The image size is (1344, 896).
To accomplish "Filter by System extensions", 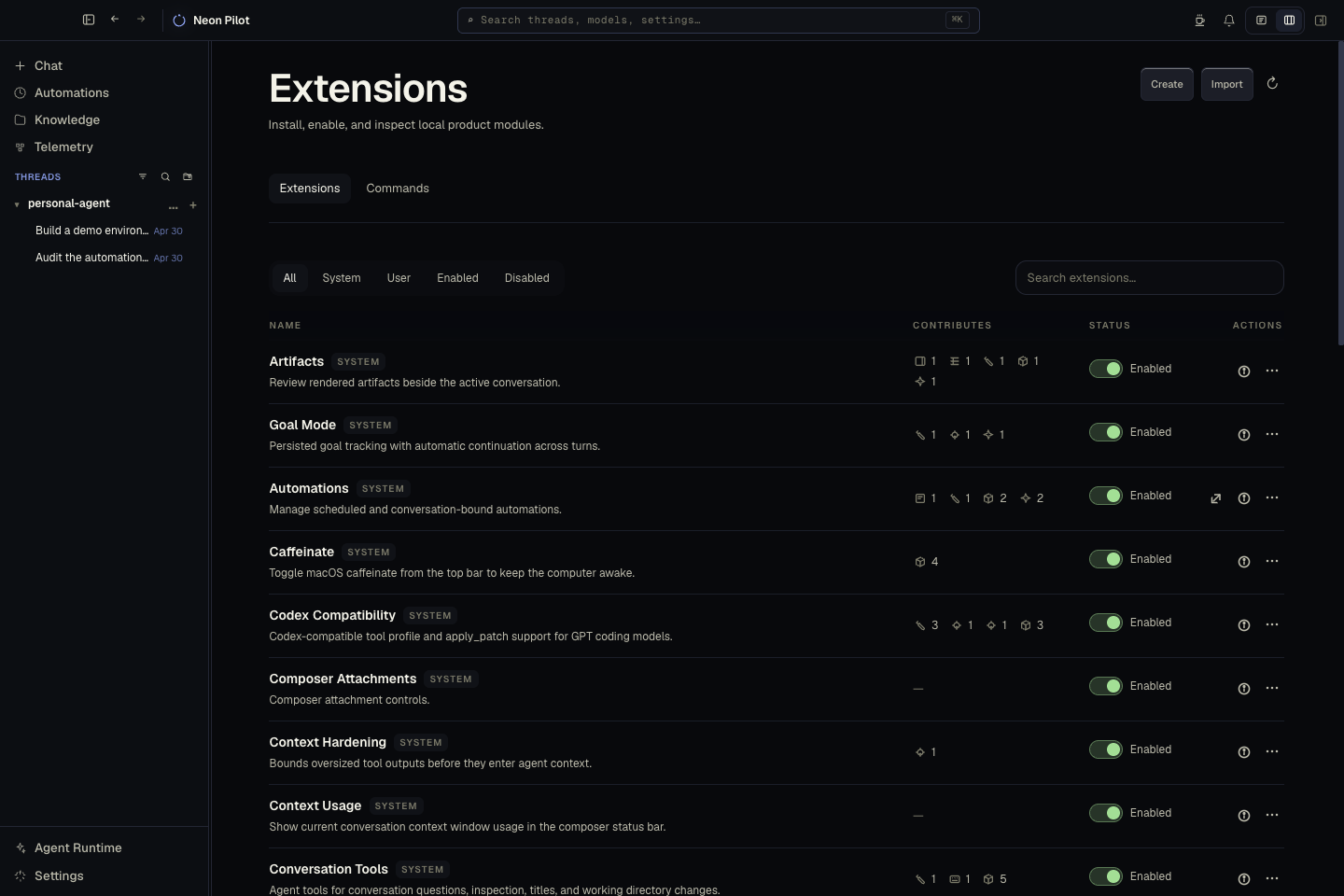I will point(342,278).
